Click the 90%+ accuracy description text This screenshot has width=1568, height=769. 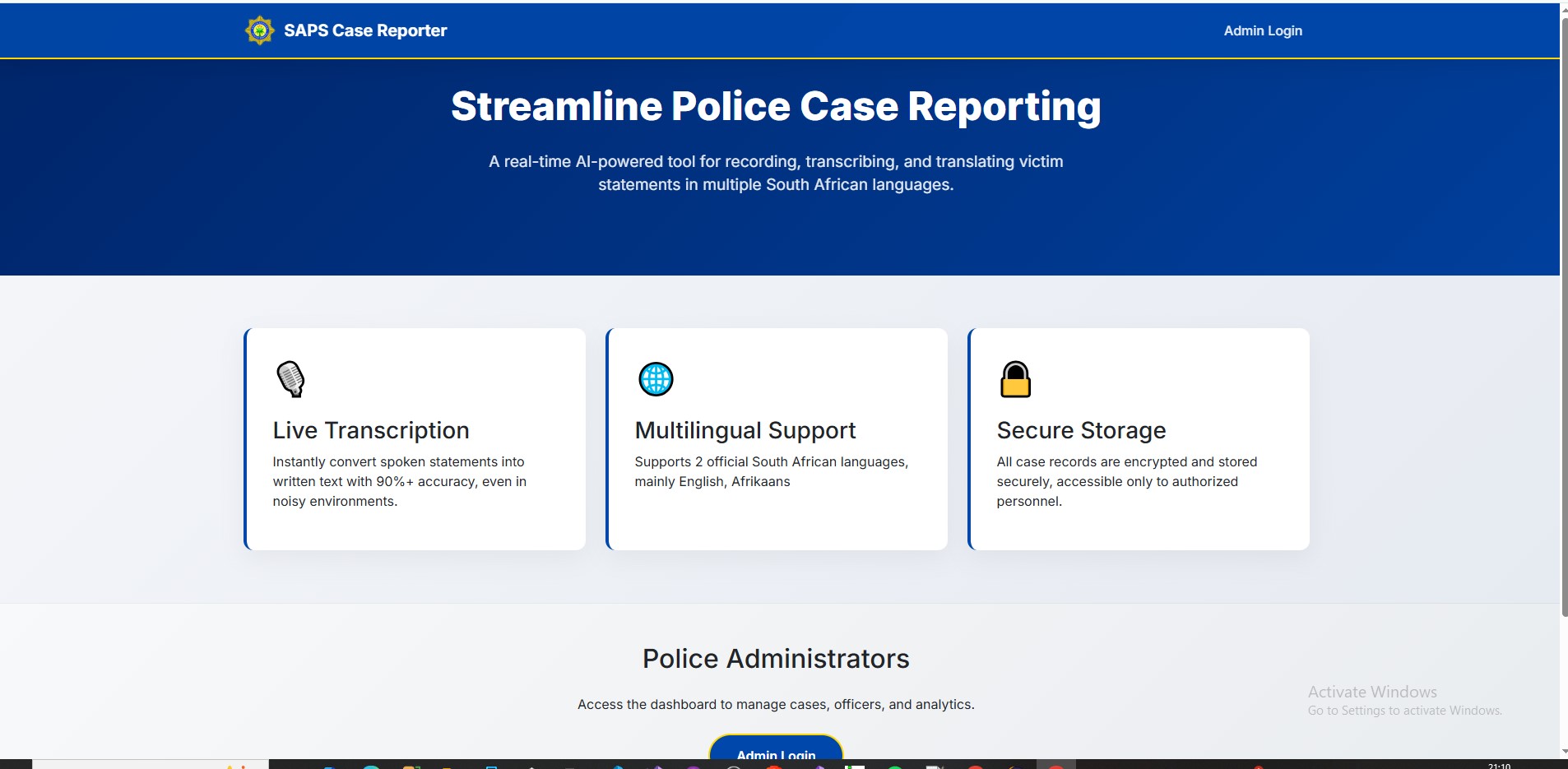click(x=399, y=481)
